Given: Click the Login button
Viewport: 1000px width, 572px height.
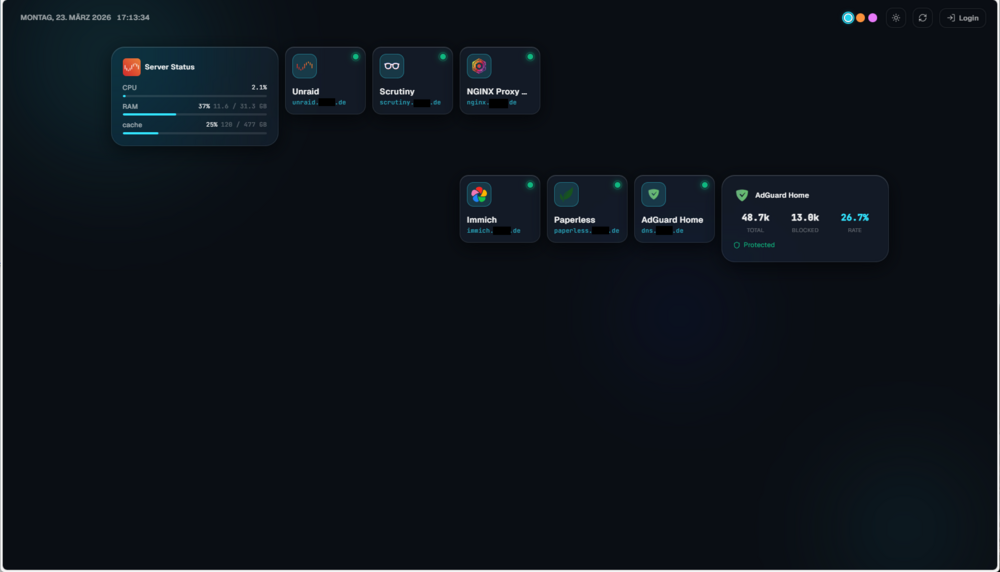Looking at the screenshot, I should click(962, 18).
